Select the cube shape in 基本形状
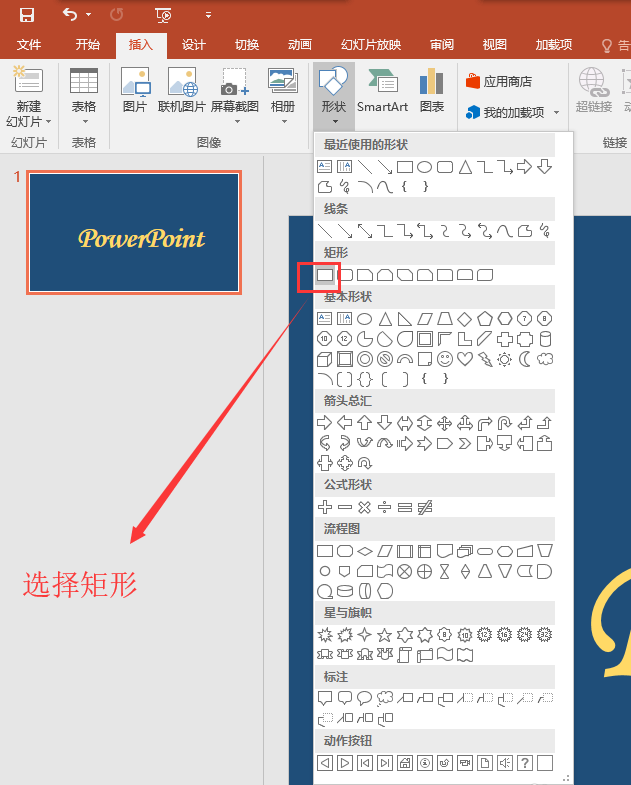 click(x=325, y=359)
